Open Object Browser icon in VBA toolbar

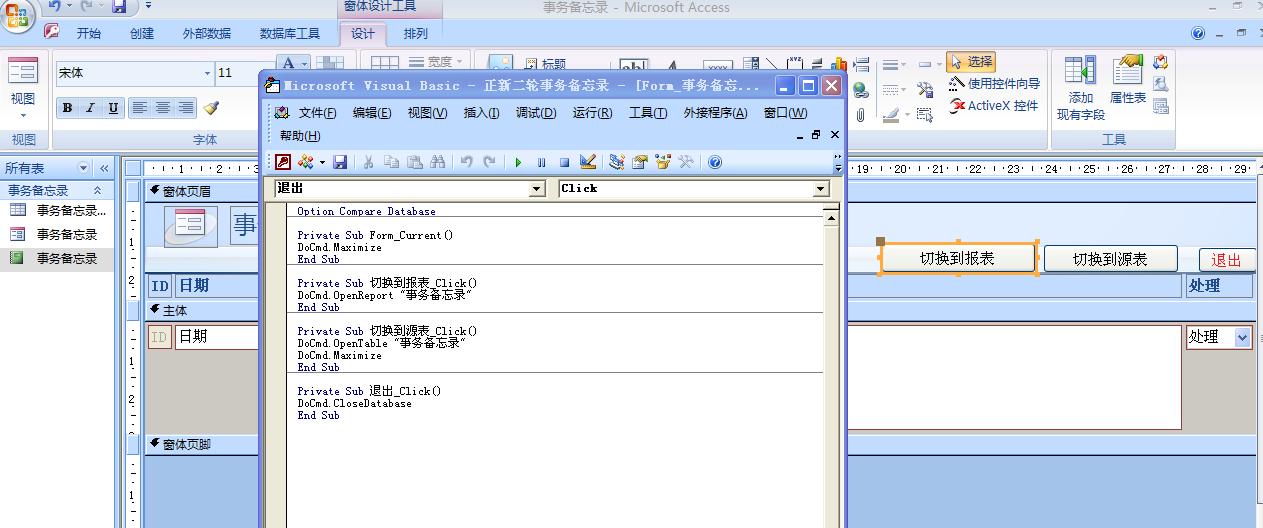point(662,162)
